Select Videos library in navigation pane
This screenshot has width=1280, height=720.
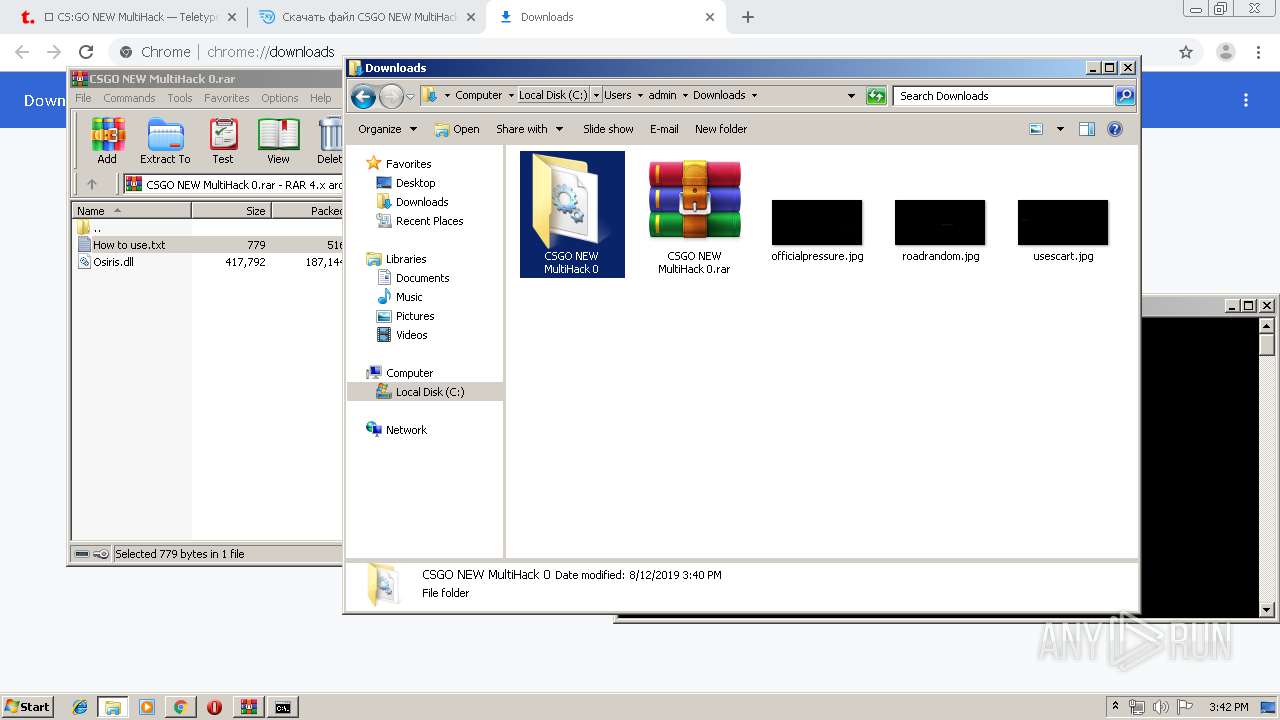point(402,335)
